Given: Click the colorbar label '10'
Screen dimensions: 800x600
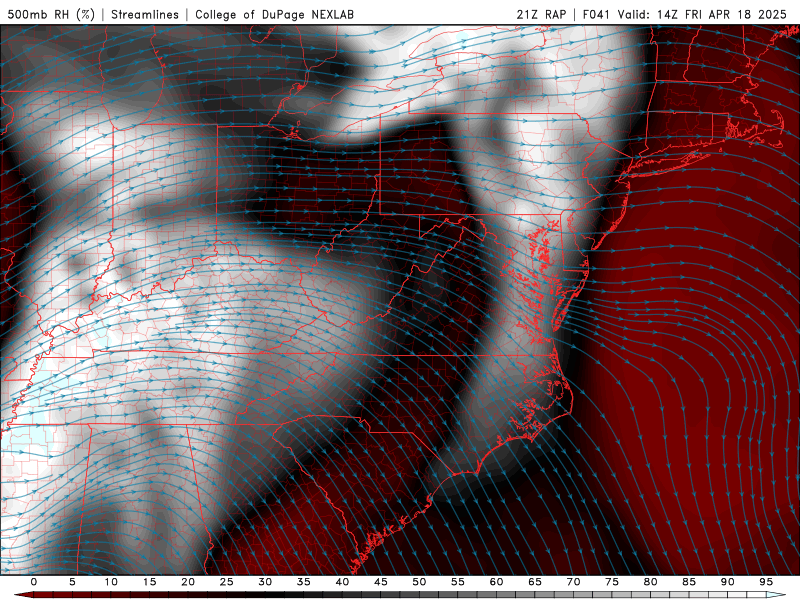Looking at the screenshot, I should click(111, 582).
